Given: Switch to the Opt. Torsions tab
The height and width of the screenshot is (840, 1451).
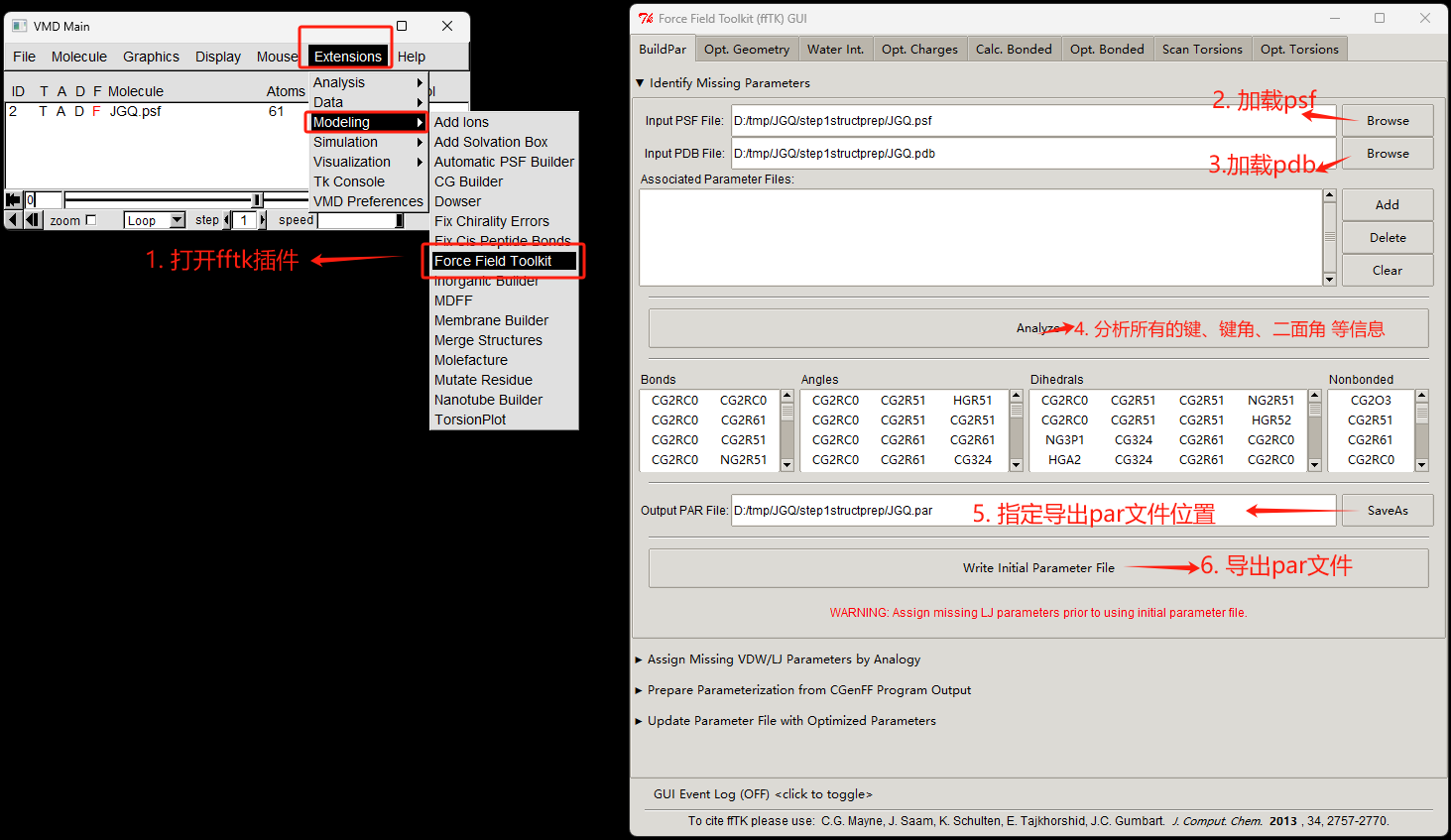Looking at the screenshot, I should [1299, 50].
